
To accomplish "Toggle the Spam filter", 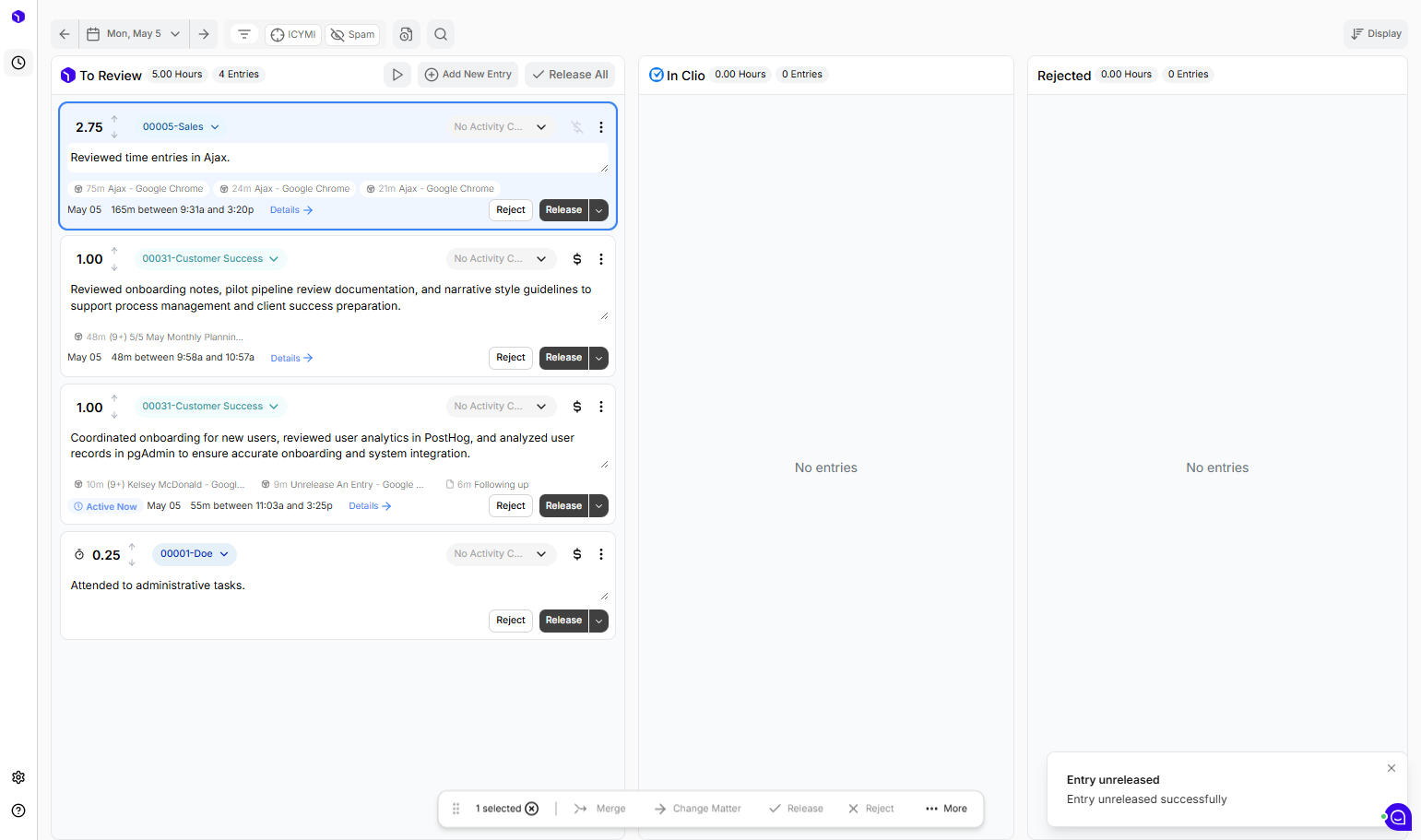I will coord(352,35).
